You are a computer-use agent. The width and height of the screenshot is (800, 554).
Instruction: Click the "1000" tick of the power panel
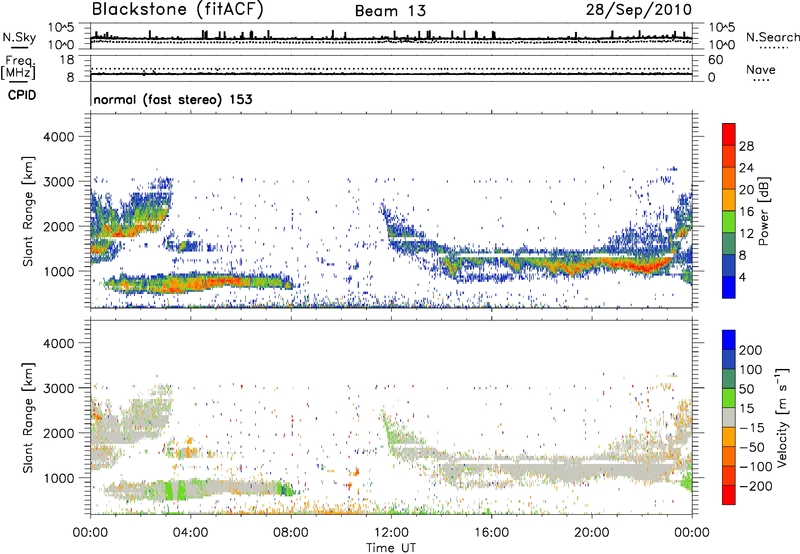(x=58, y=271)
